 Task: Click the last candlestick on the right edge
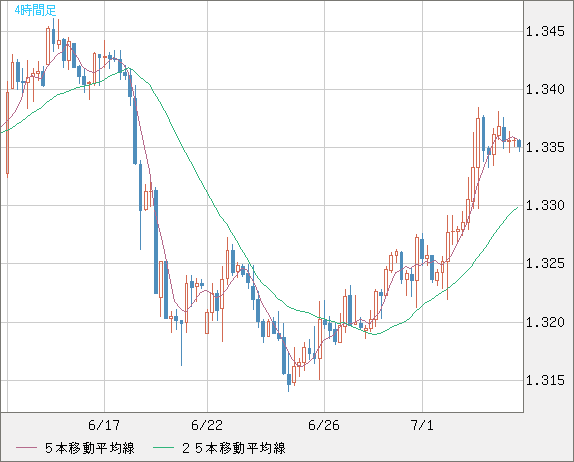(519, 144)
